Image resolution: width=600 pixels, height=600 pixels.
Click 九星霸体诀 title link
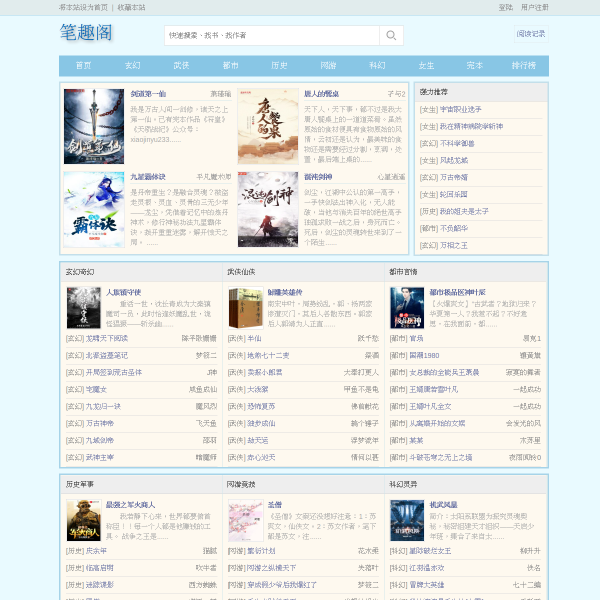pyautogui.click(x=148, y=177)
